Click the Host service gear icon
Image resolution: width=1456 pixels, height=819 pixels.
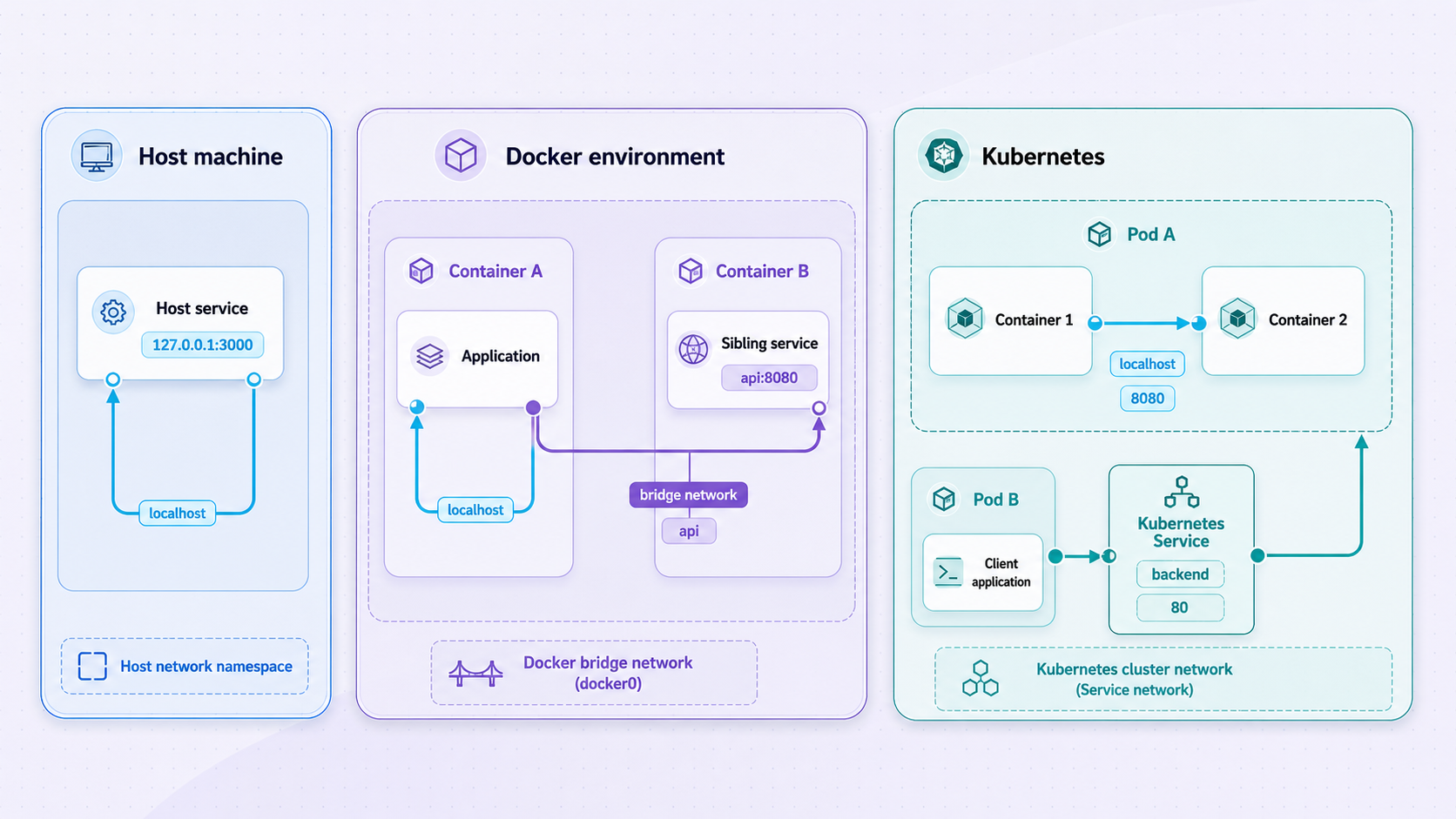coord(113,312)
